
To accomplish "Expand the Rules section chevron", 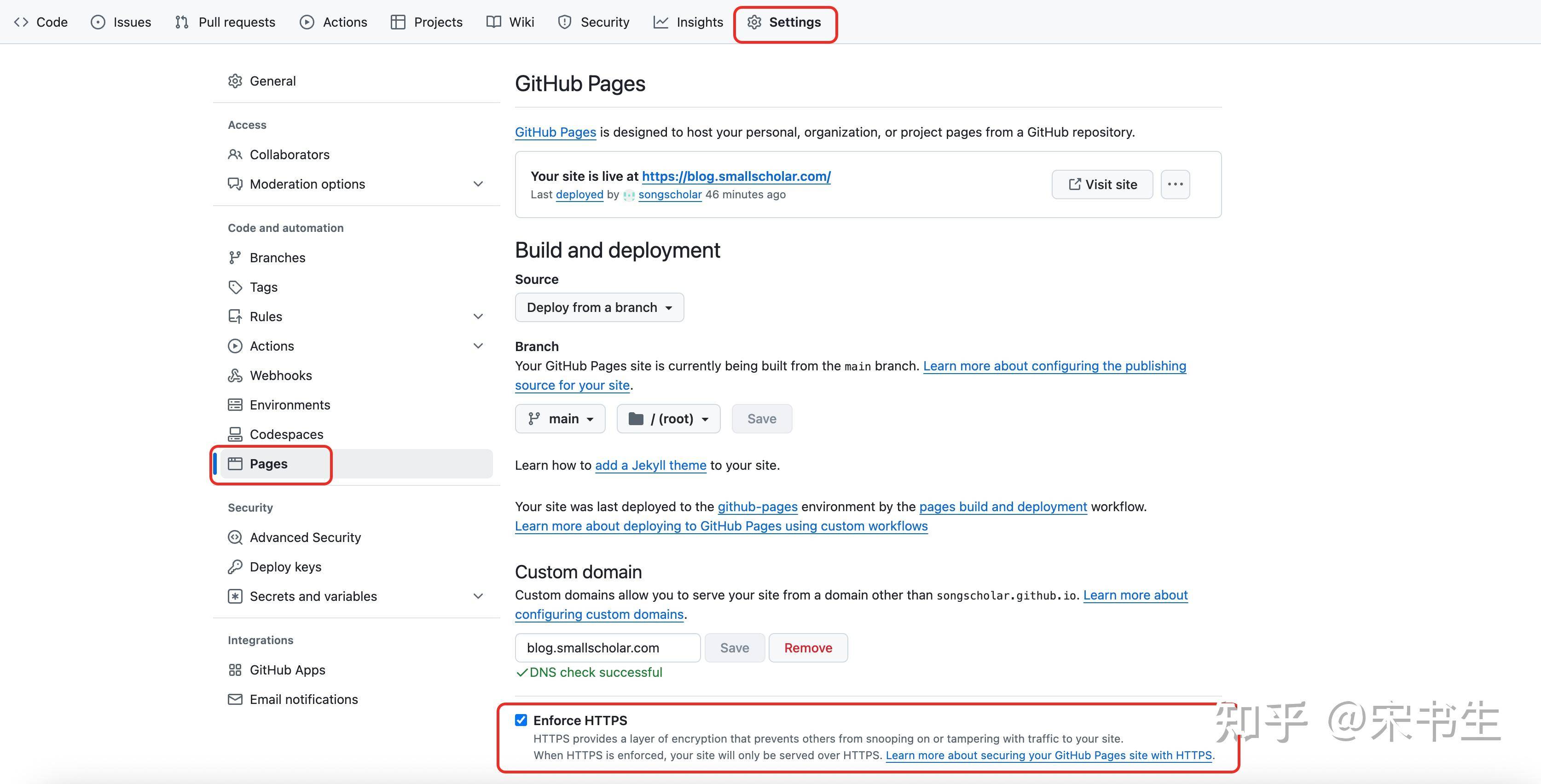I will coord(478,317).
